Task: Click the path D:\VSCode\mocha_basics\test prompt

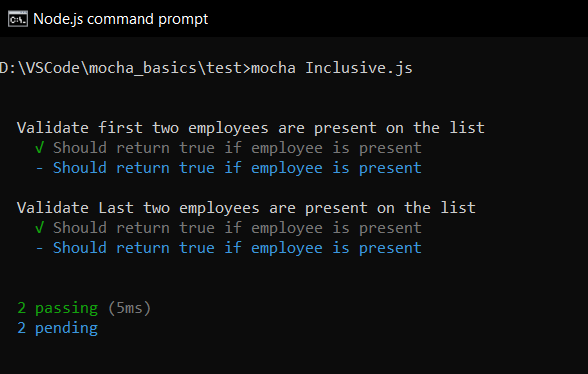Action: click(x=125, y=68)
